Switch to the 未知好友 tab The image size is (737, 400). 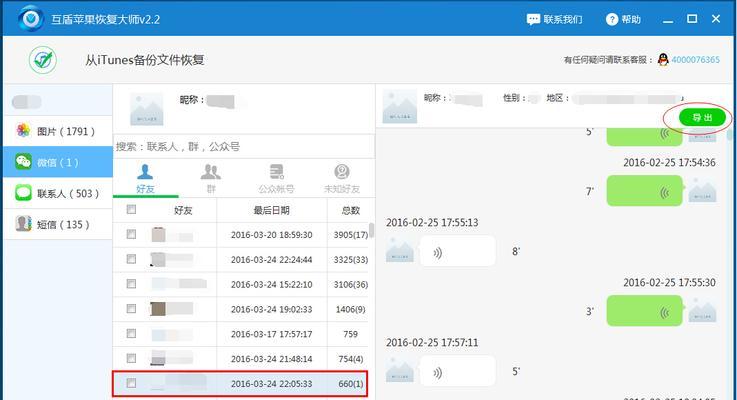point(342,179)
